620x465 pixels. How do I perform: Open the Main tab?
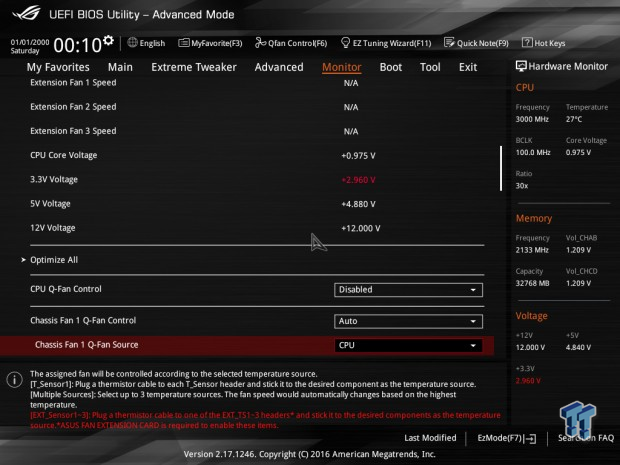click(x=120, y=67)
